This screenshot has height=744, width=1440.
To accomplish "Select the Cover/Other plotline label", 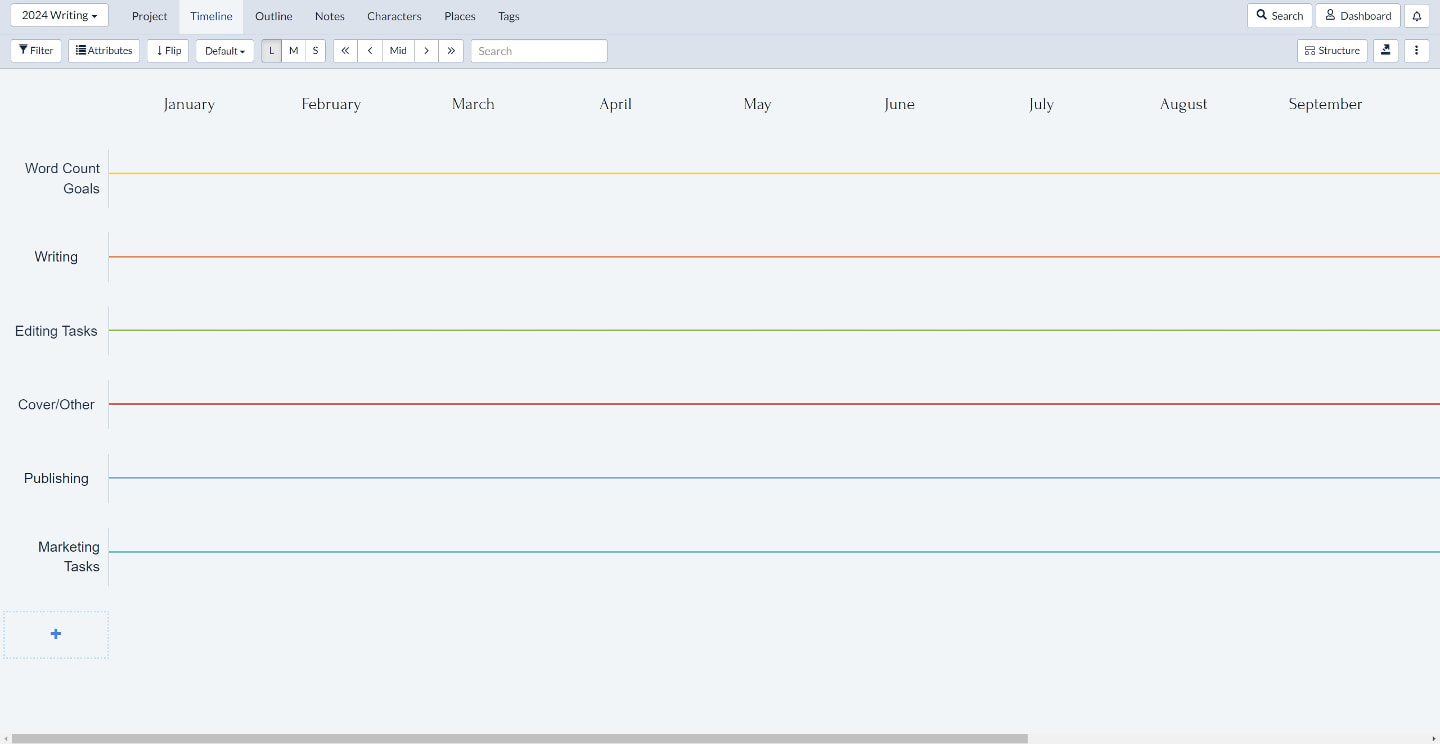I will 56,405.
